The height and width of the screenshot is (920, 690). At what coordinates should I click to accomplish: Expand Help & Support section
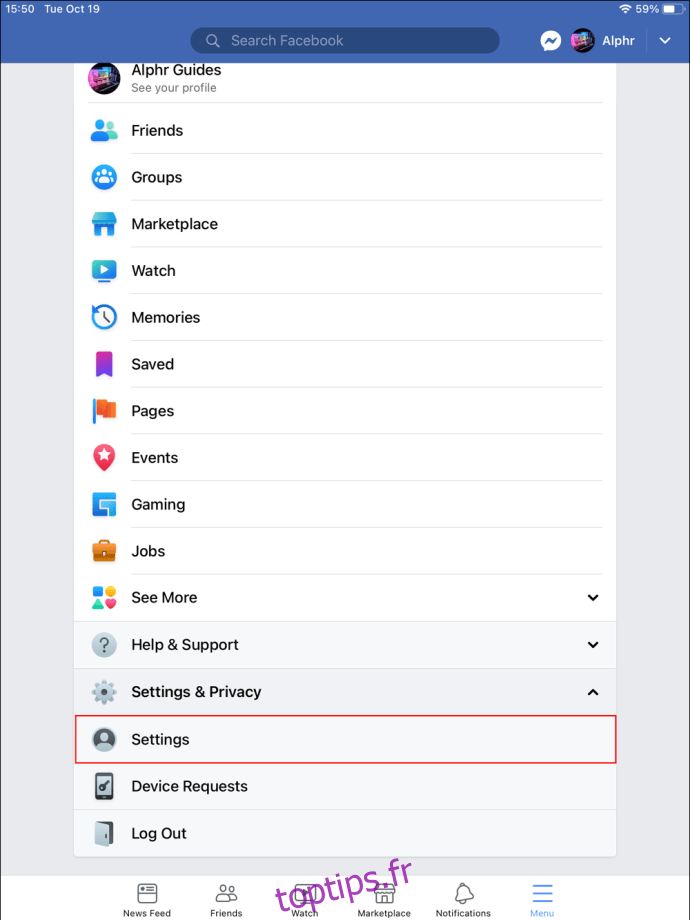[345, 645]
